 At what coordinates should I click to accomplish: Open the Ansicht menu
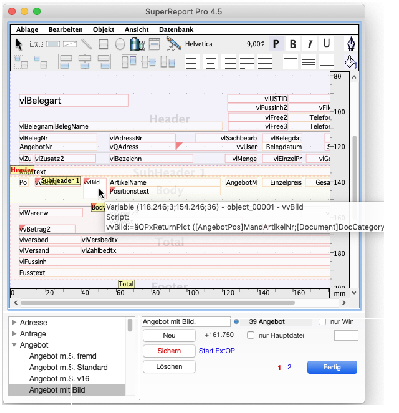136,29
